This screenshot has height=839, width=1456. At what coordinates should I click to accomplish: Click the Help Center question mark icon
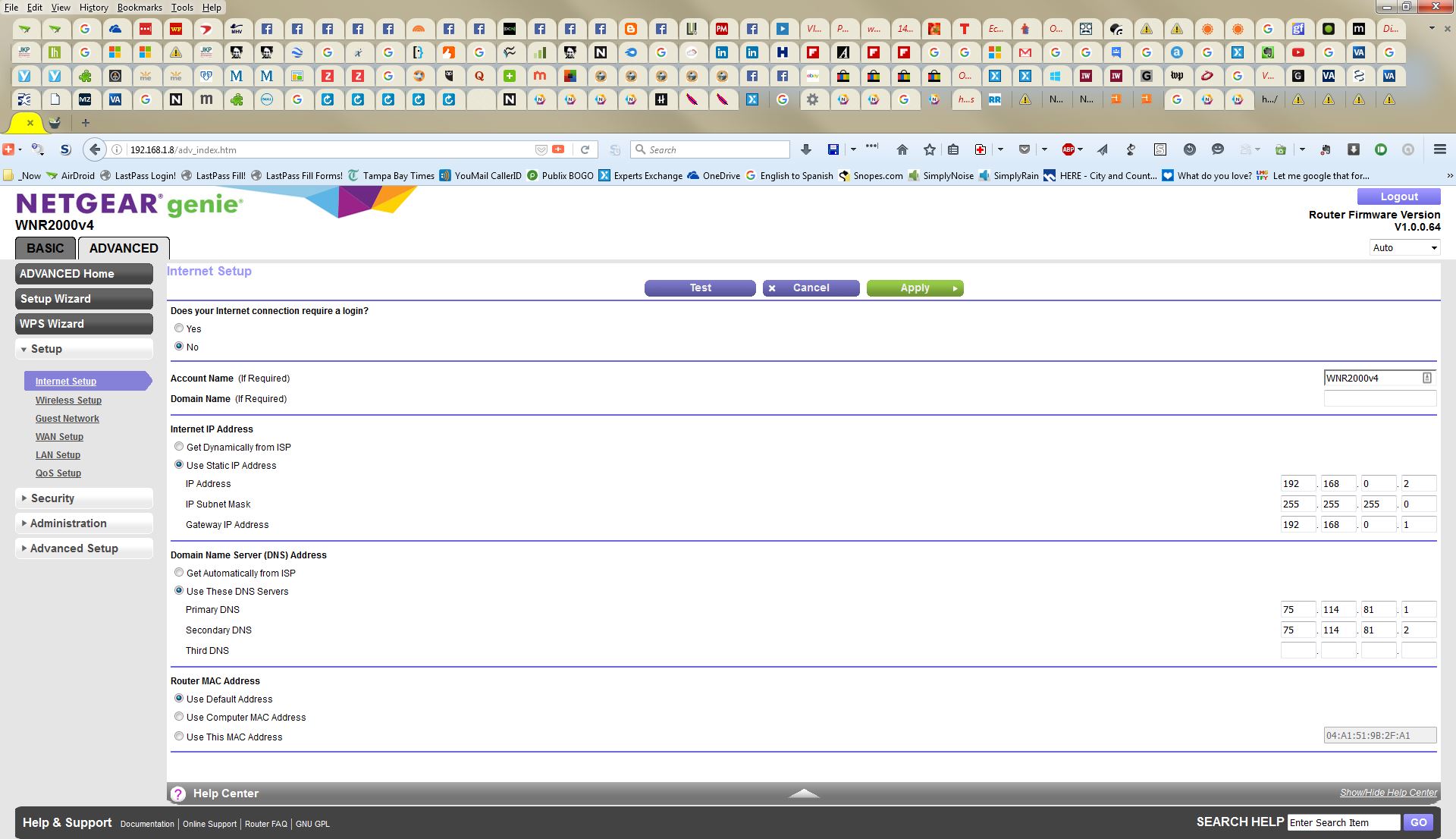(177, 793)
